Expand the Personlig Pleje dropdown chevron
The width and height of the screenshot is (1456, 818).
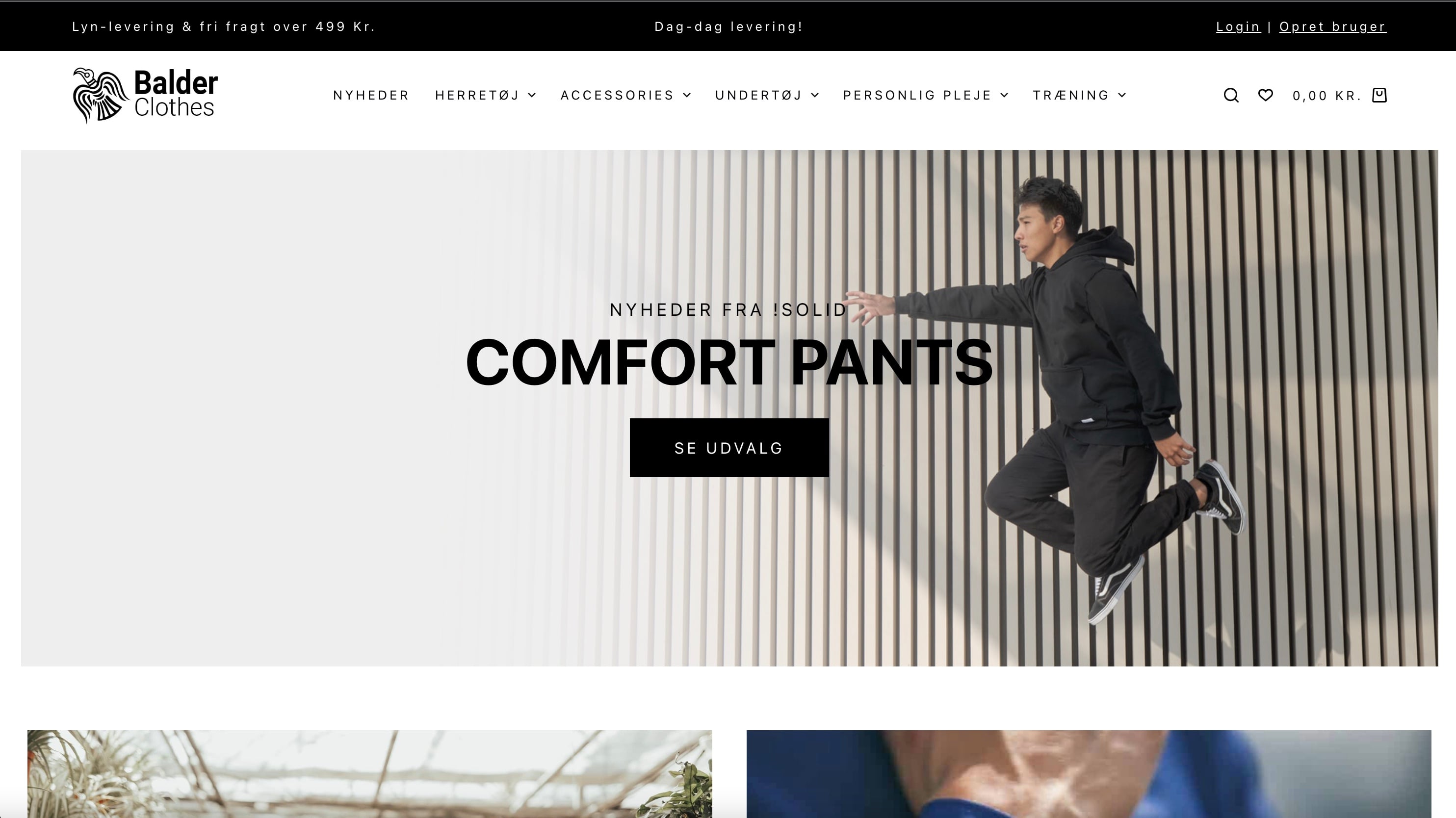(x=1004, y=96)
